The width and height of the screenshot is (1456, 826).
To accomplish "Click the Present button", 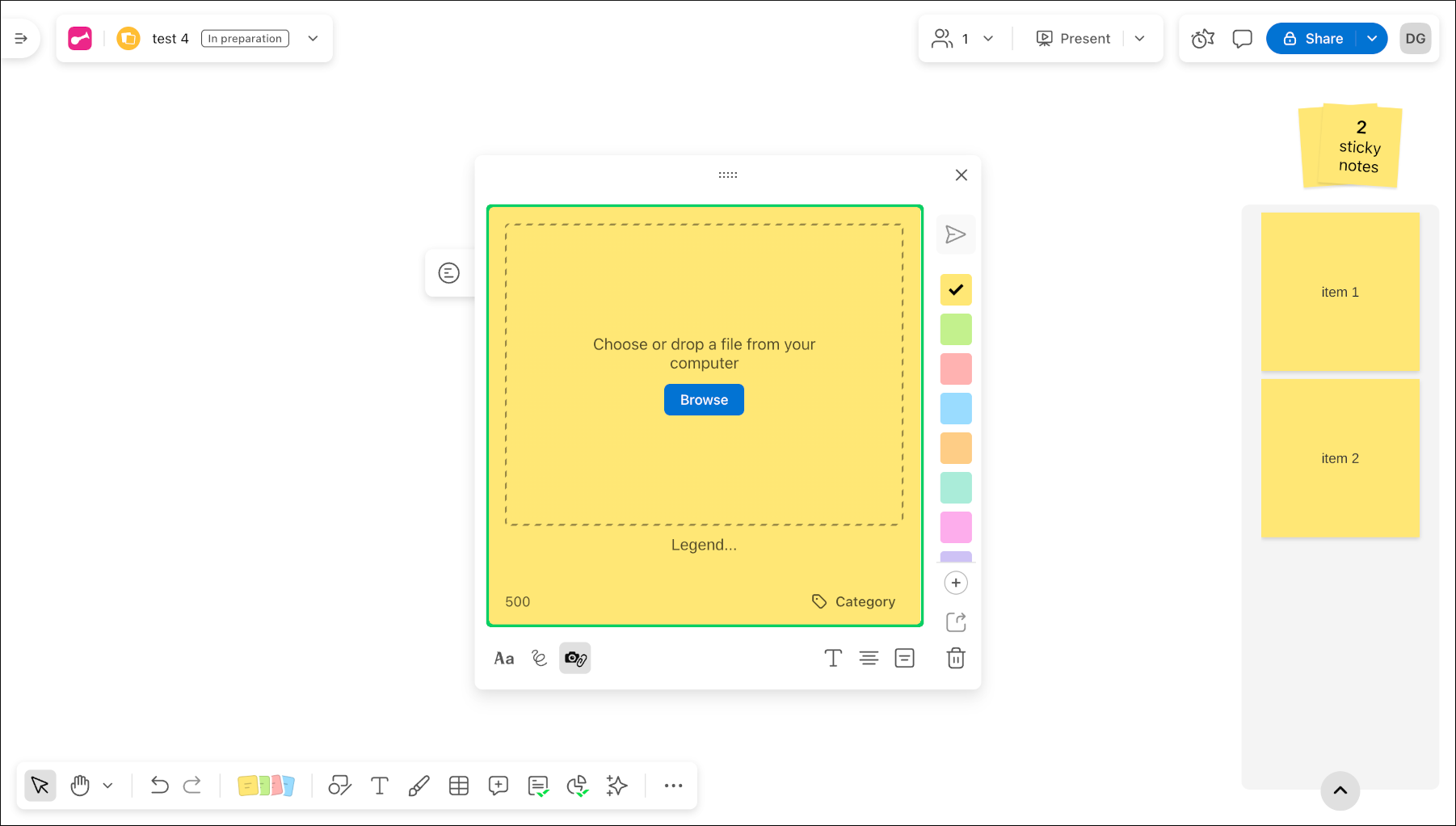I will tap(1073, 39).
